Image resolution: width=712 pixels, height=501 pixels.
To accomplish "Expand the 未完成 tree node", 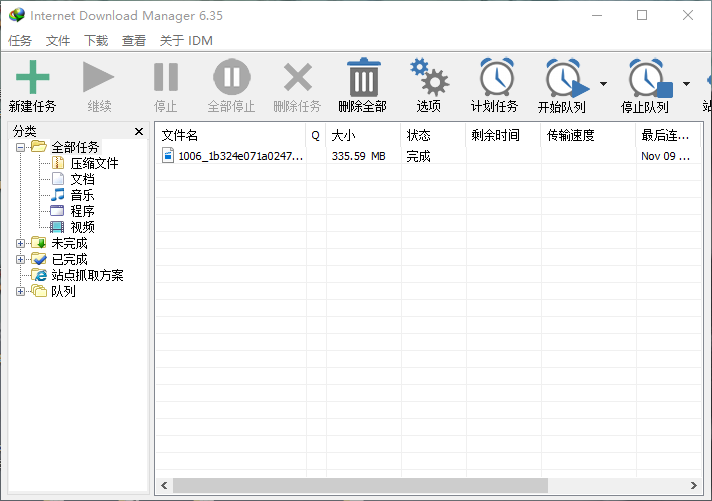I will [20, 243].
